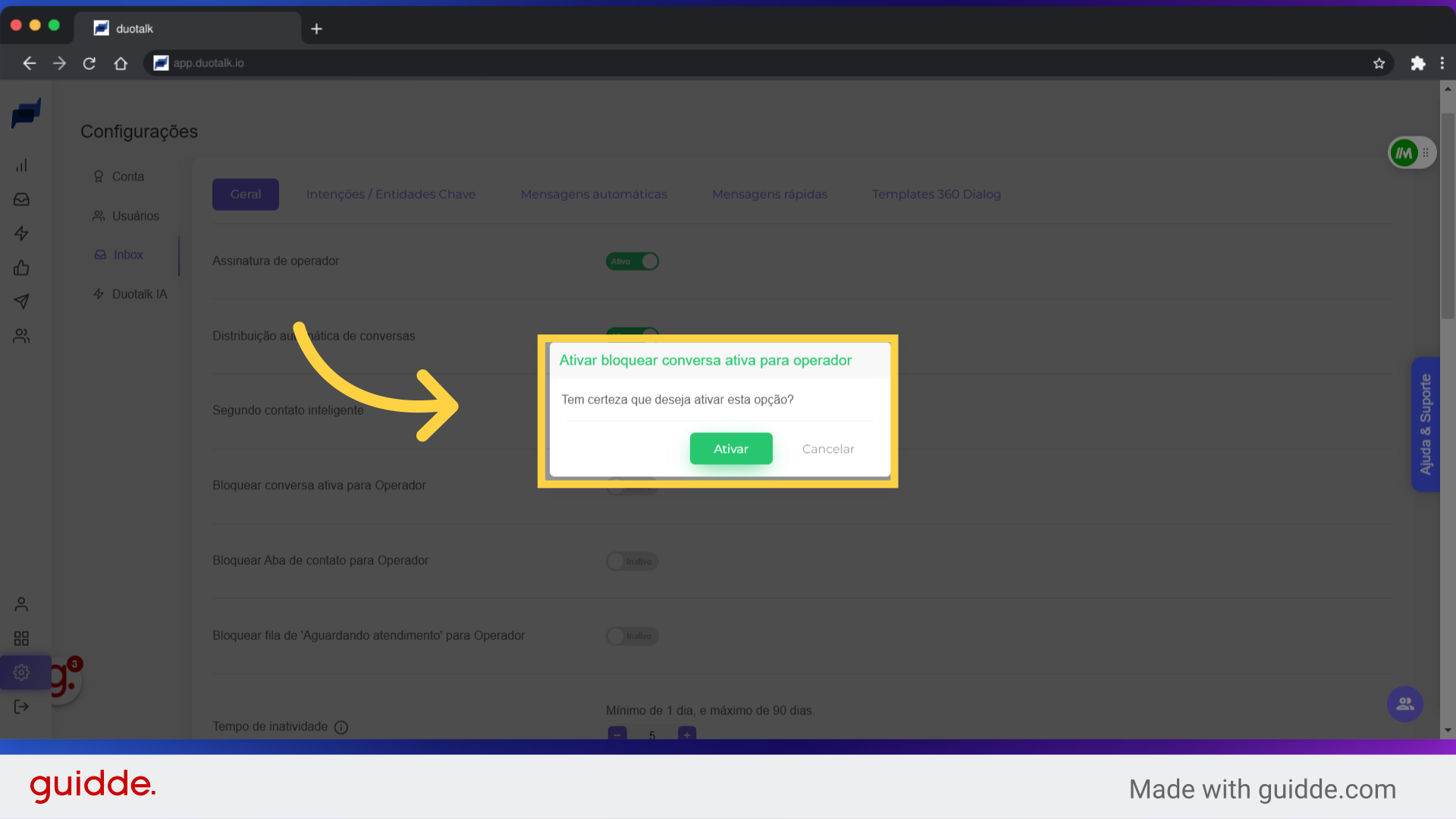Click the Segundo contato inteligente label
This screenshot has height=819, width=1456.
288,410
